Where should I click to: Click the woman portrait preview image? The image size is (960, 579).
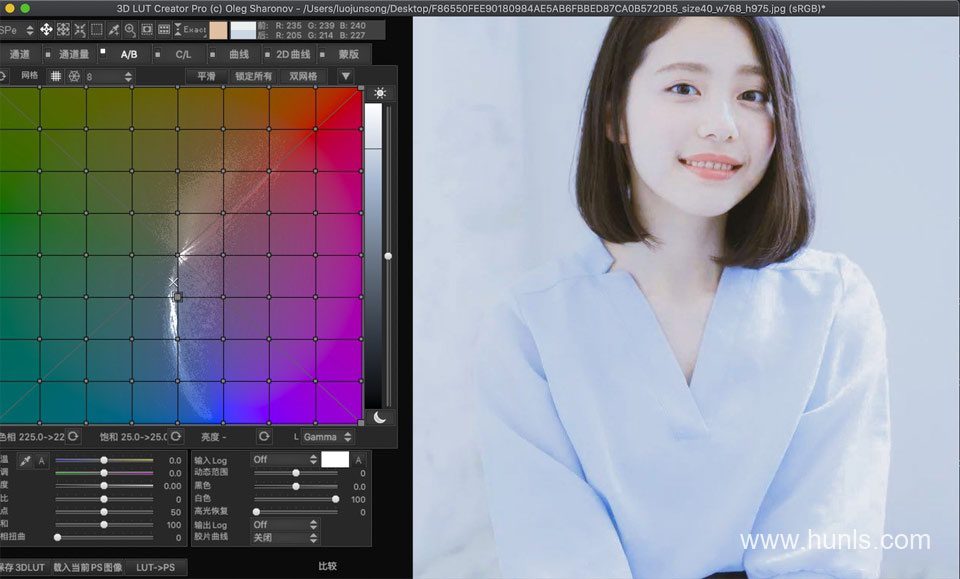click(x=686, y=297)
